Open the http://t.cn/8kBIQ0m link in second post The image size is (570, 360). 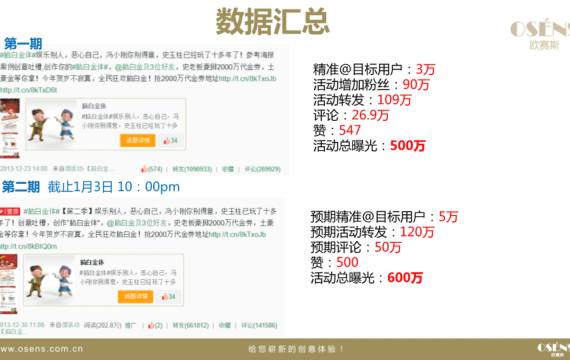click(28, 246)
